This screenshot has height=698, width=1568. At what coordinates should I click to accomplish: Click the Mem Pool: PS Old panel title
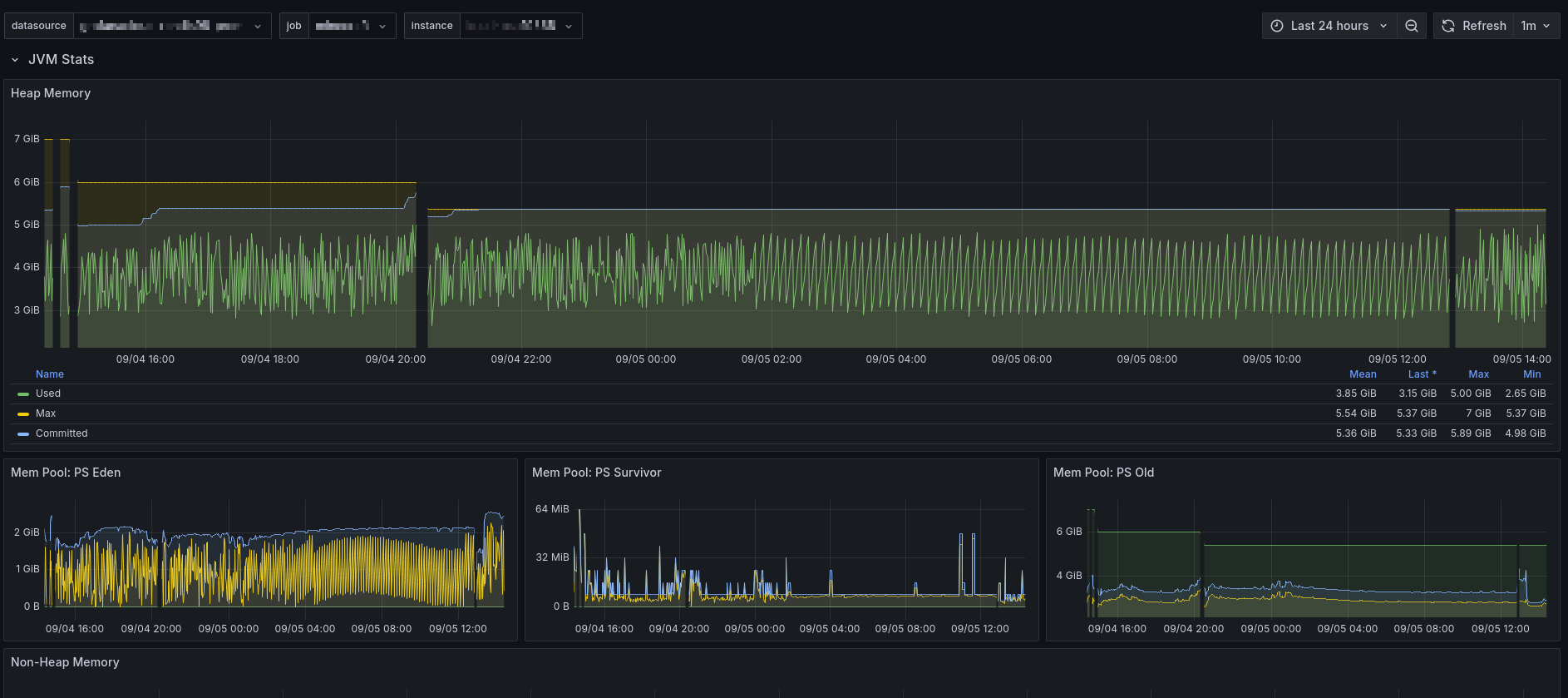coord(1103,473)
